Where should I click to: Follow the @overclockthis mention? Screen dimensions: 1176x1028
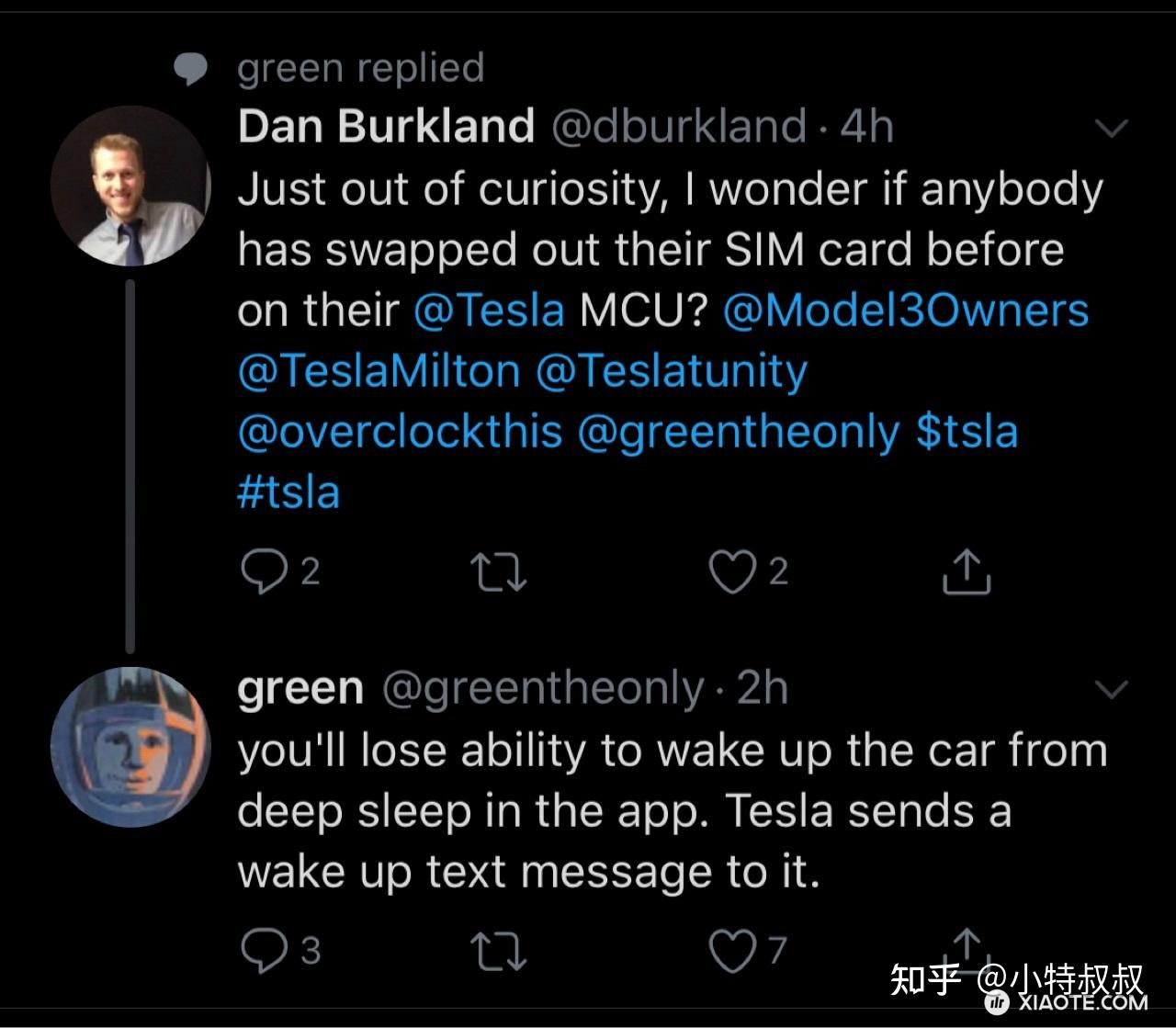400,432
